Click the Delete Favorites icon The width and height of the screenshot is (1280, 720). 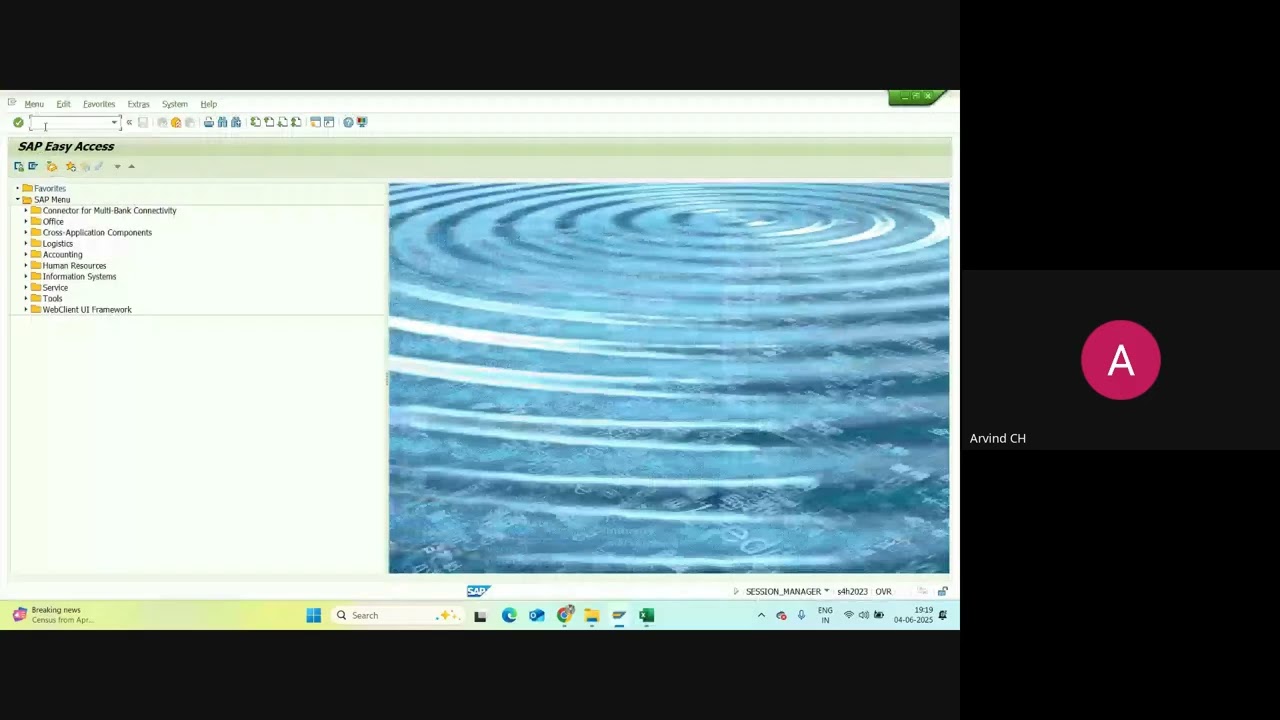pos(85,166)
